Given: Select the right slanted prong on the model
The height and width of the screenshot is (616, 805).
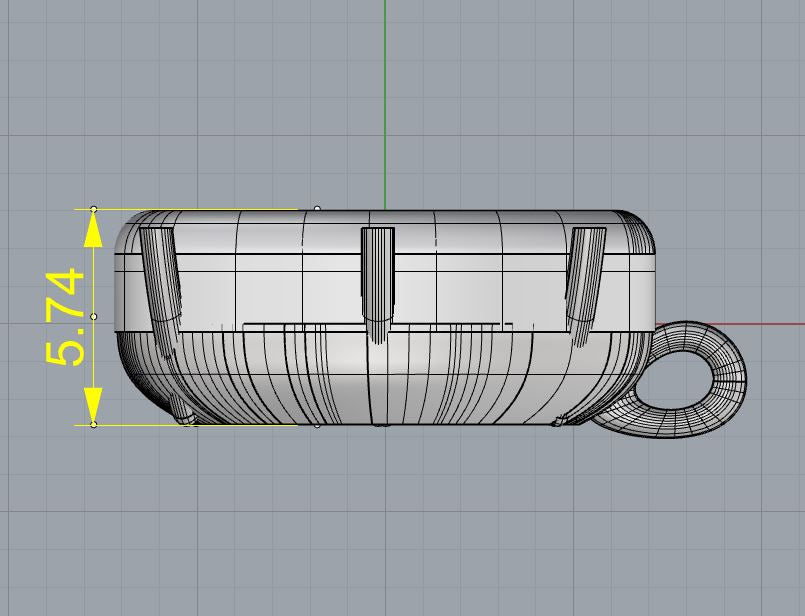Looking at the screenshot, I should click(x=584, y=275).
